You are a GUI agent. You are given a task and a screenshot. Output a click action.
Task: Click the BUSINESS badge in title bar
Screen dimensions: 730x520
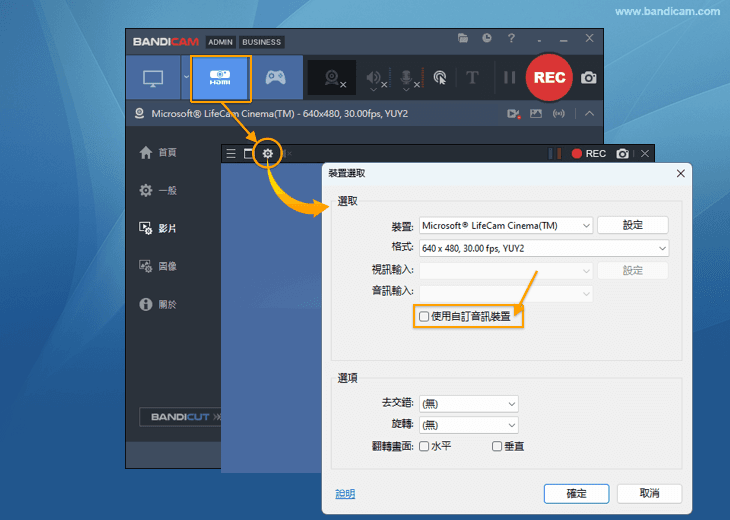pos(261,42)
